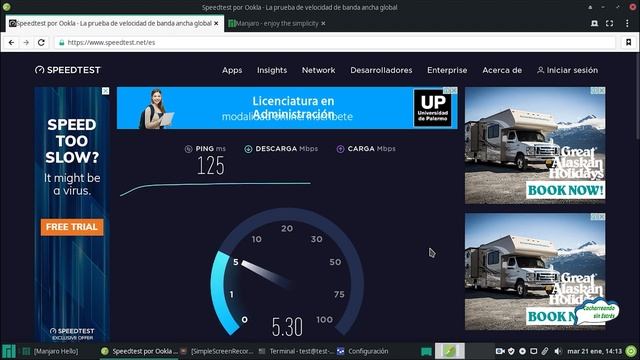
Task: Click the incognito/private window icon
Action: pyautogui.click(x=595, y=24)
